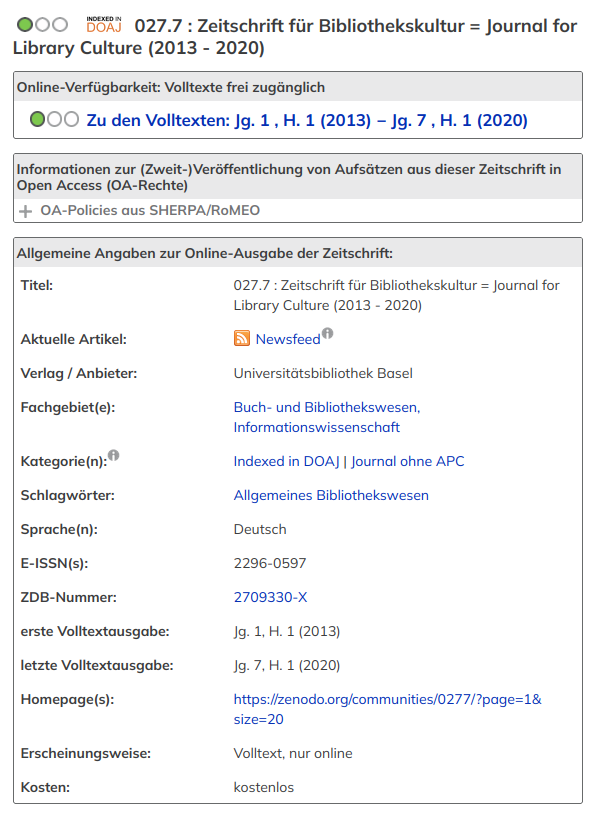This screenshot has width=597, height=813.
Task: Click the journal title heading text
Action: click(295, 36)
